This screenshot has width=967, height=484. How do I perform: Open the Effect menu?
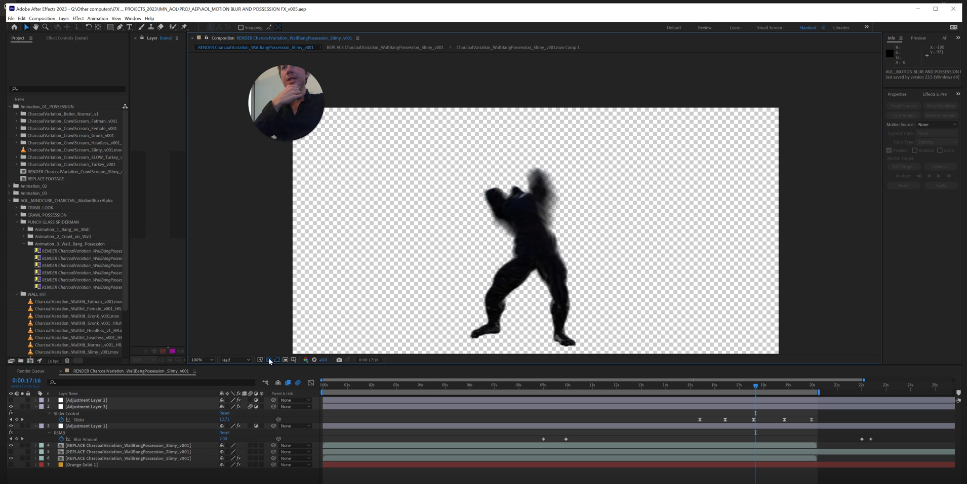[78, 18]
